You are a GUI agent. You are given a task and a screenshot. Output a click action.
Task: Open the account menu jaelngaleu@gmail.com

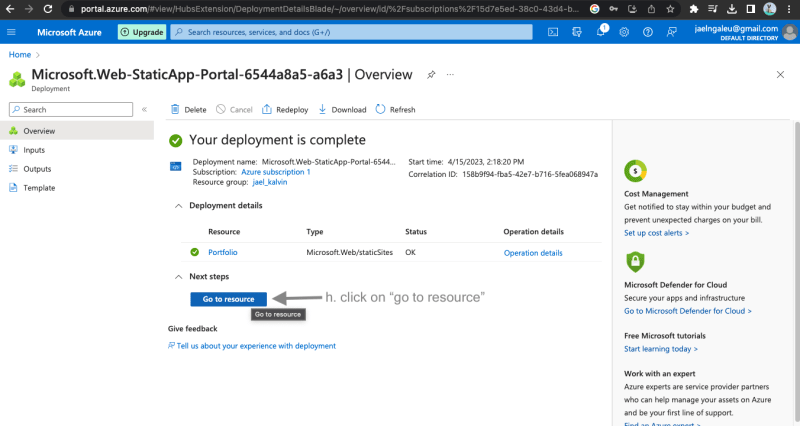click(744, 32)
